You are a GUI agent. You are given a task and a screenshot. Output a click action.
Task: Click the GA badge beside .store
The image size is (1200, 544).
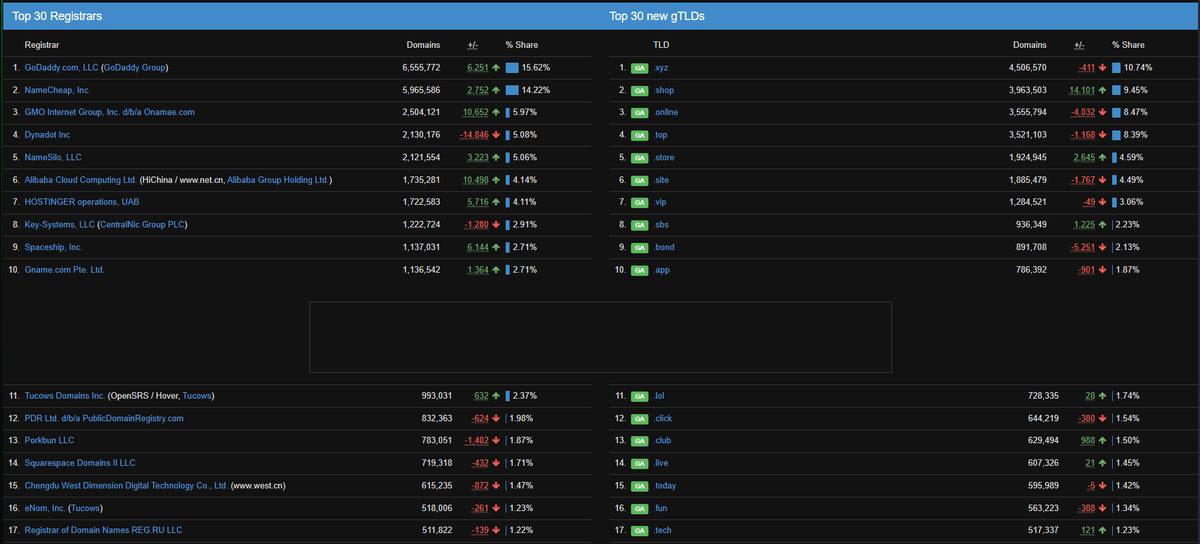pyautogui.click(x=639, y=157)
